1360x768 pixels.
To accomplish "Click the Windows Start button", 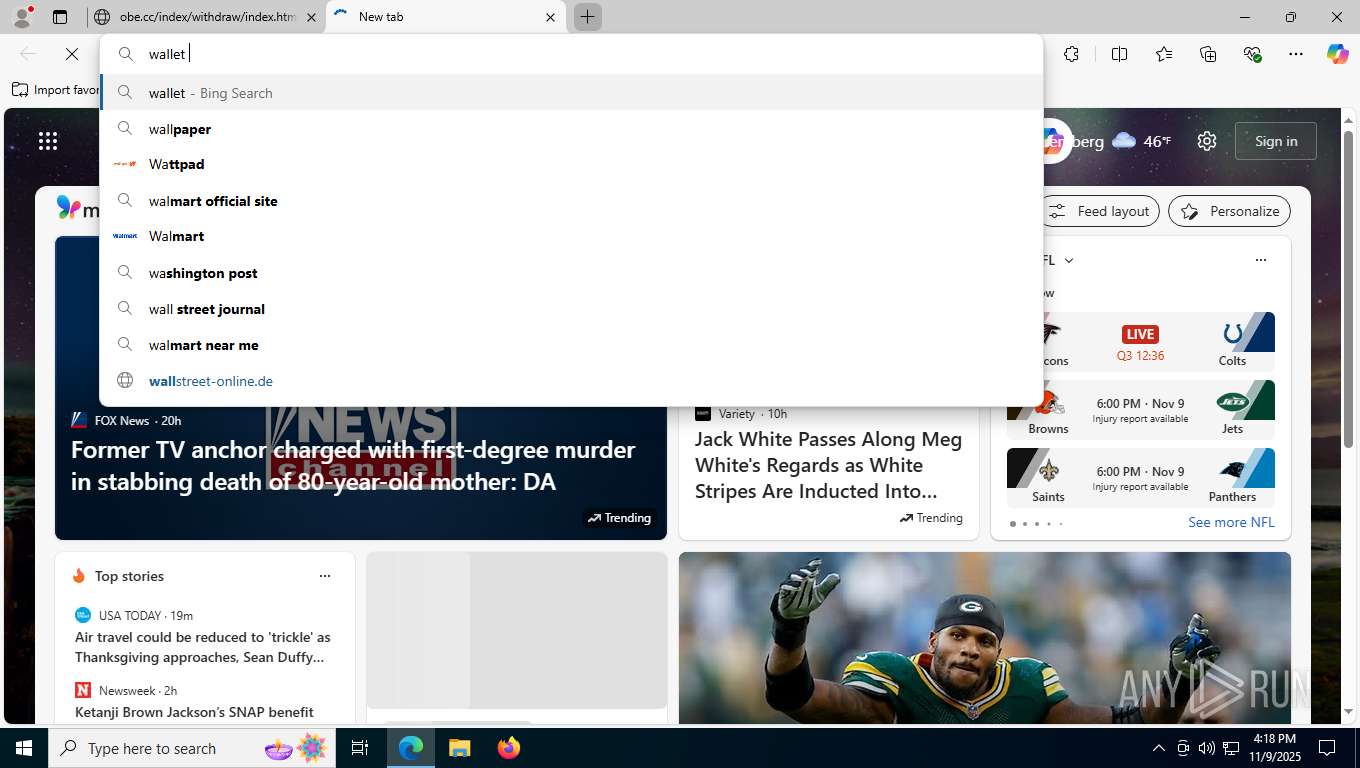I will point(23,748).
